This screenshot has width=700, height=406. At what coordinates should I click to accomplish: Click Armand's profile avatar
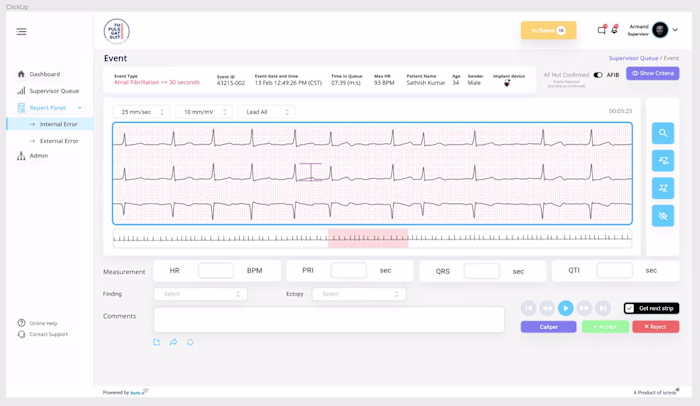[660, 30]
